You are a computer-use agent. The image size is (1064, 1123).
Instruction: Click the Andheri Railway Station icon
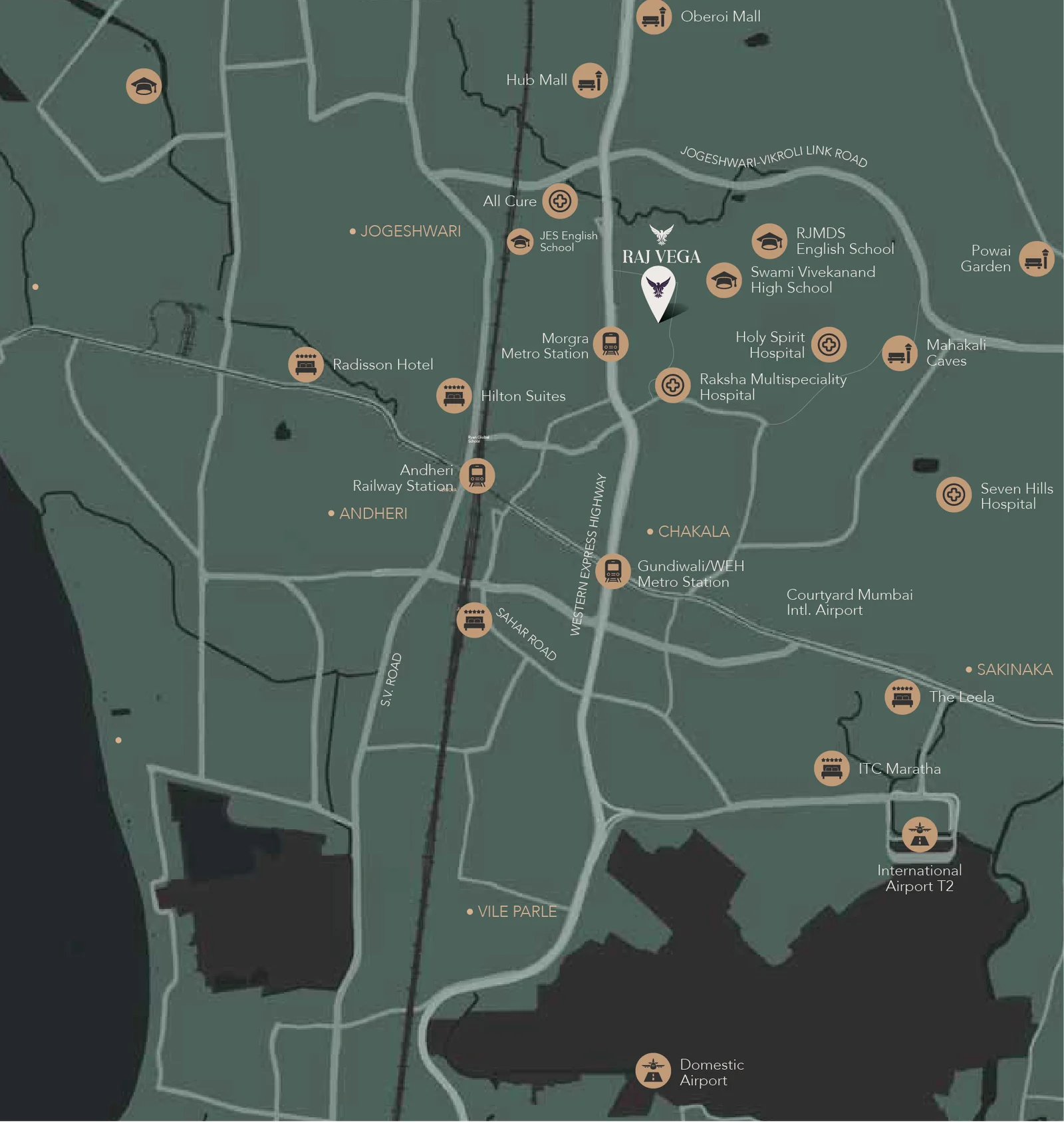[477, 476]
